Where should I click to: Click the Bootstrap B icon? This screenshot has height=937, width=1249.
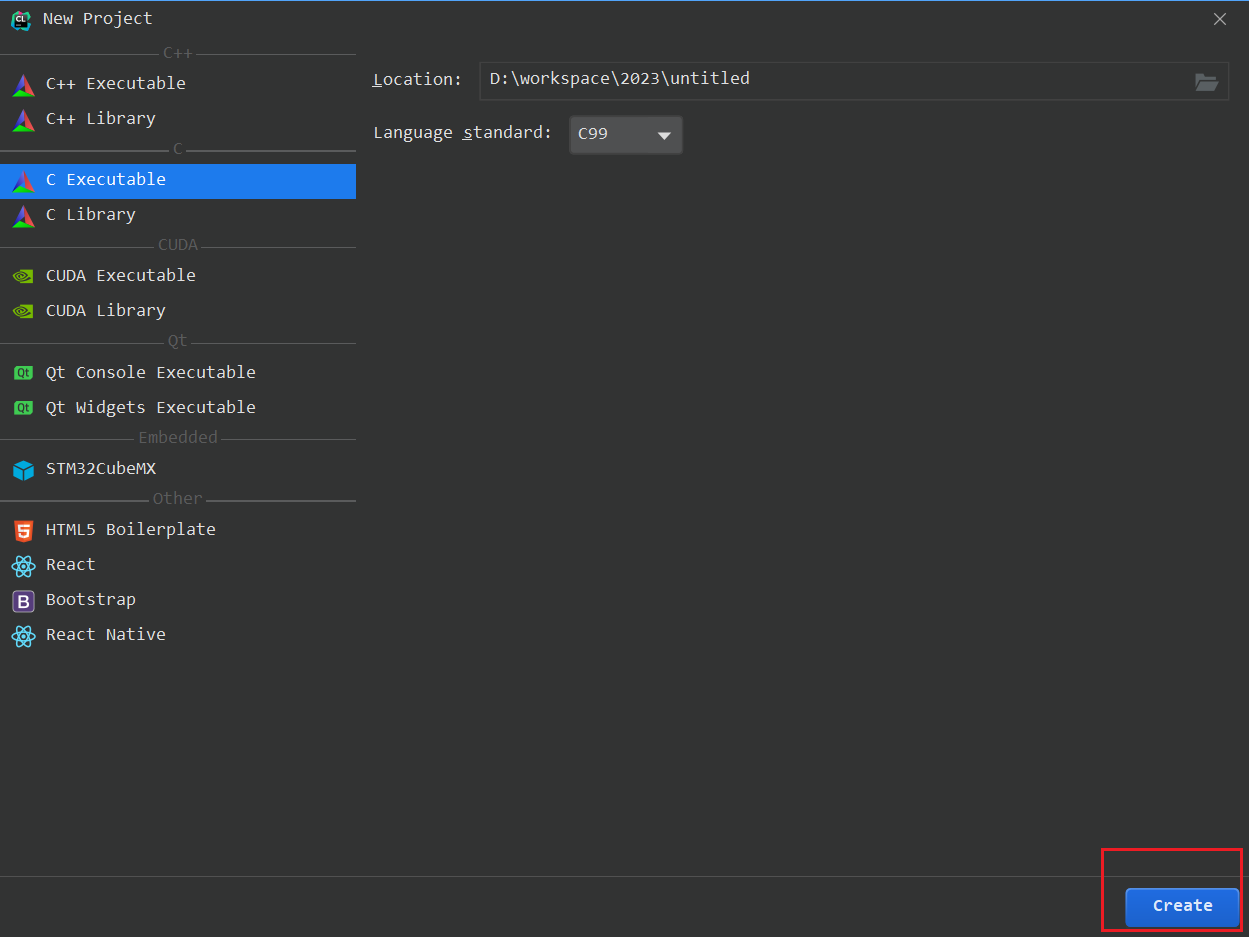[23, 600]
